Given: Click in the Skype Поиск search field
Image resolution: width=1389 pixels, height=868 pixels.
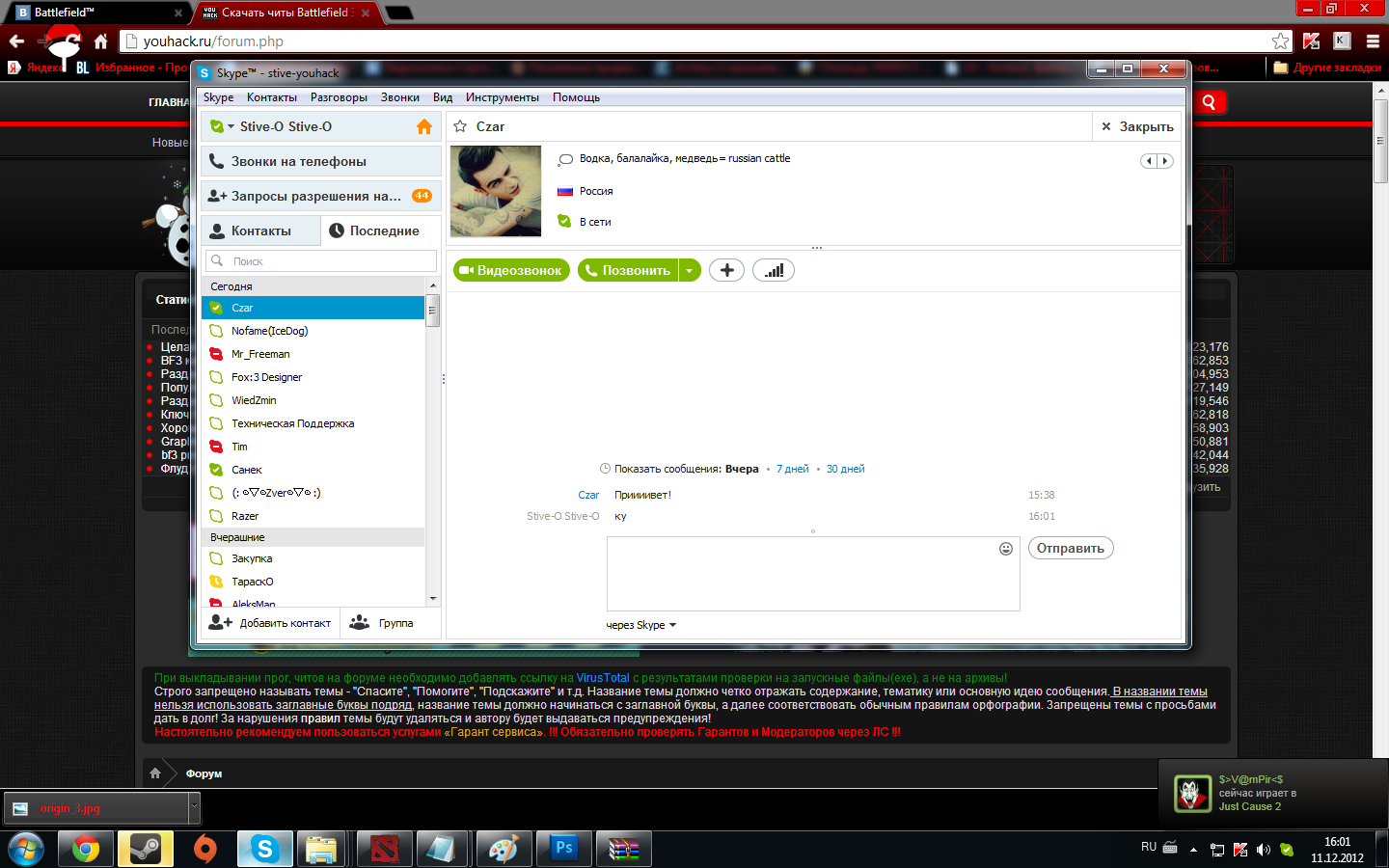Looking at the screenshot, I should coord(321,260).
